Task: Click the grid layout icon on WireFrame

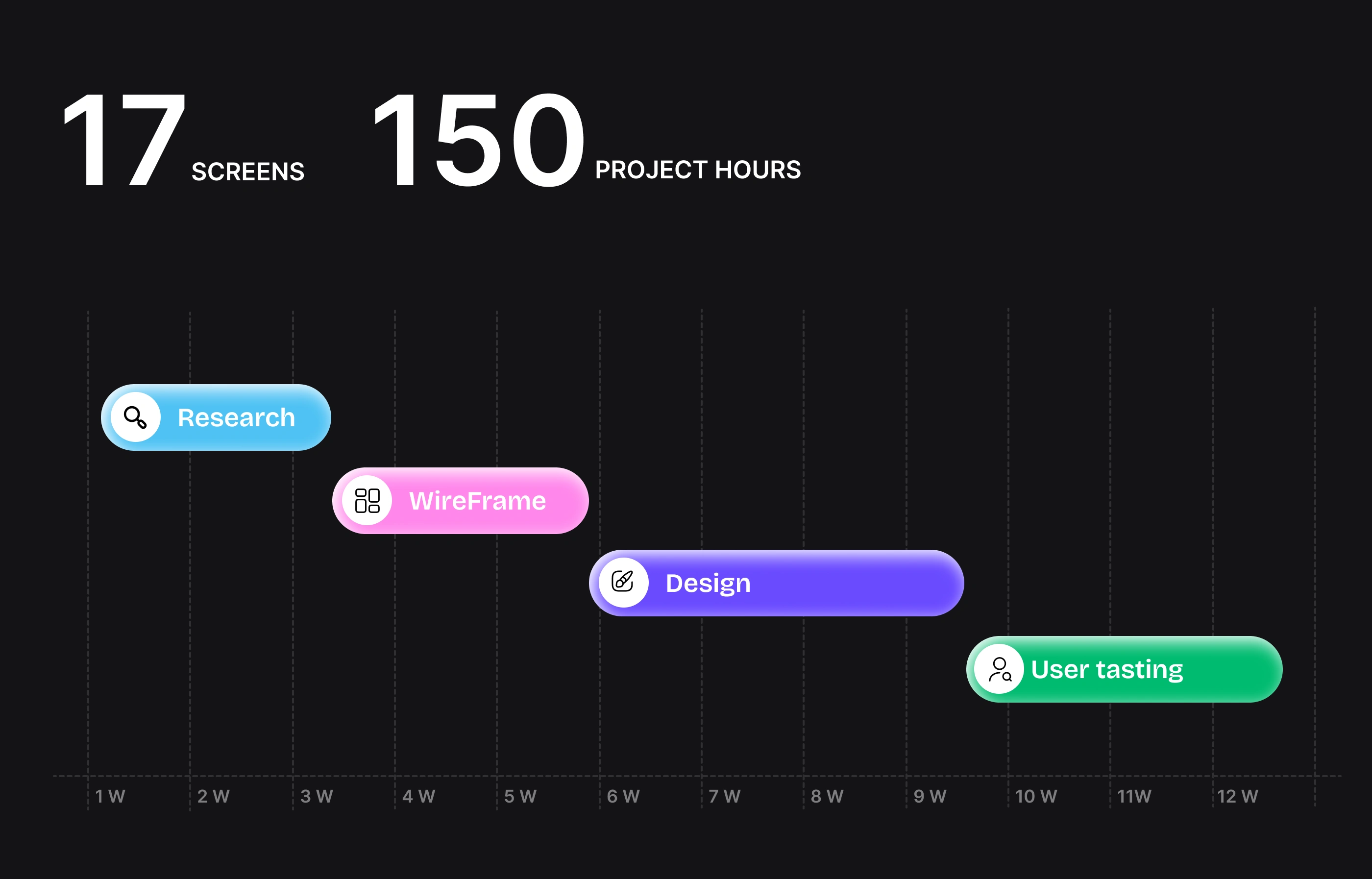Action: [x=367, y=501]
